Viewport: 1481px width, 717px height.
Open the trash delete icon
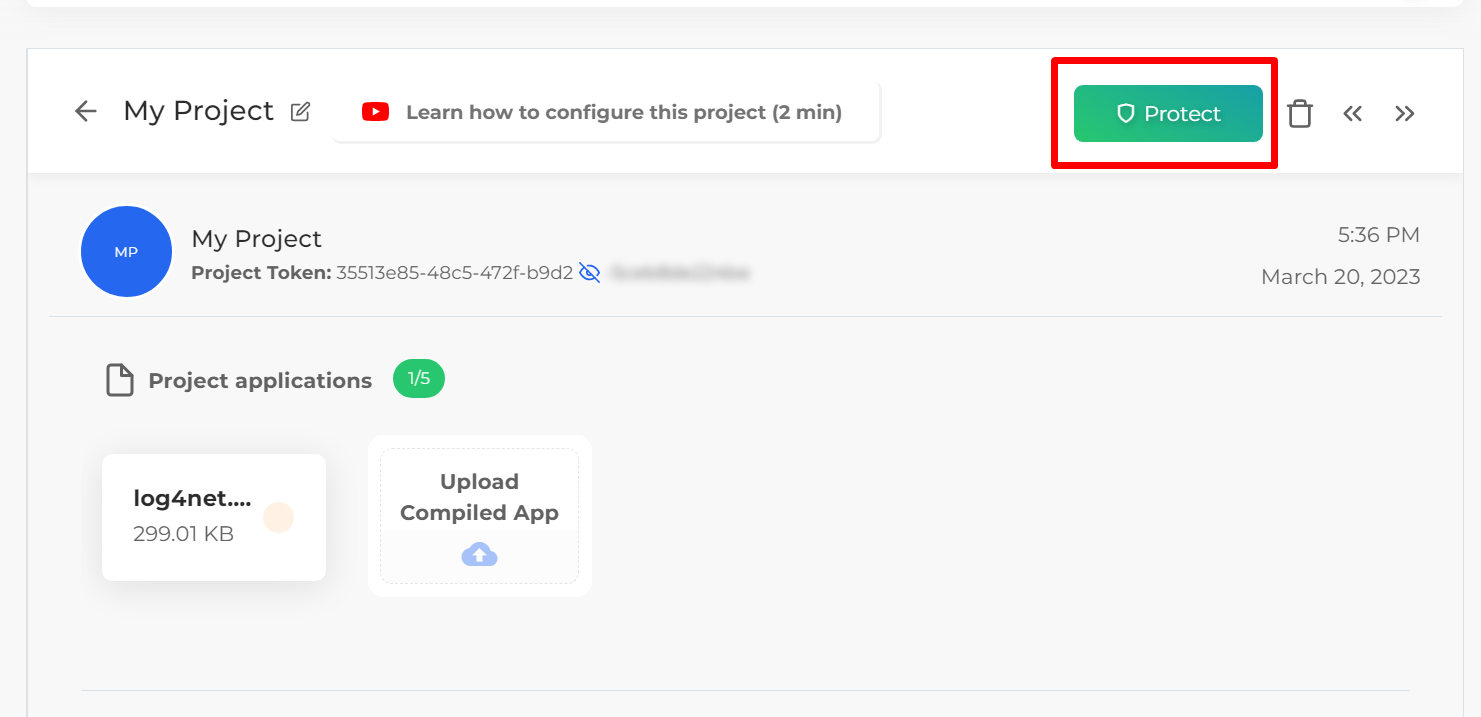tap(1300, 113)
